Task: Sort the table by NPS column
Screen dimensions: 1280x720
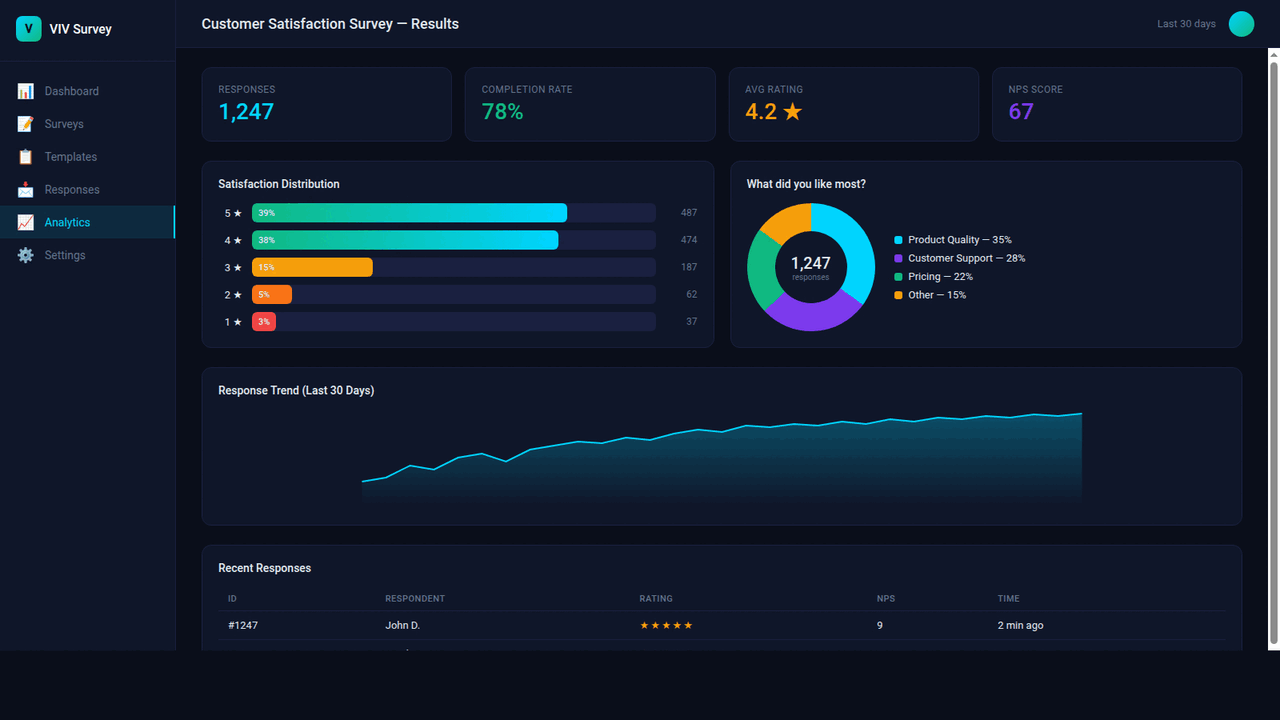Action: 885,598
